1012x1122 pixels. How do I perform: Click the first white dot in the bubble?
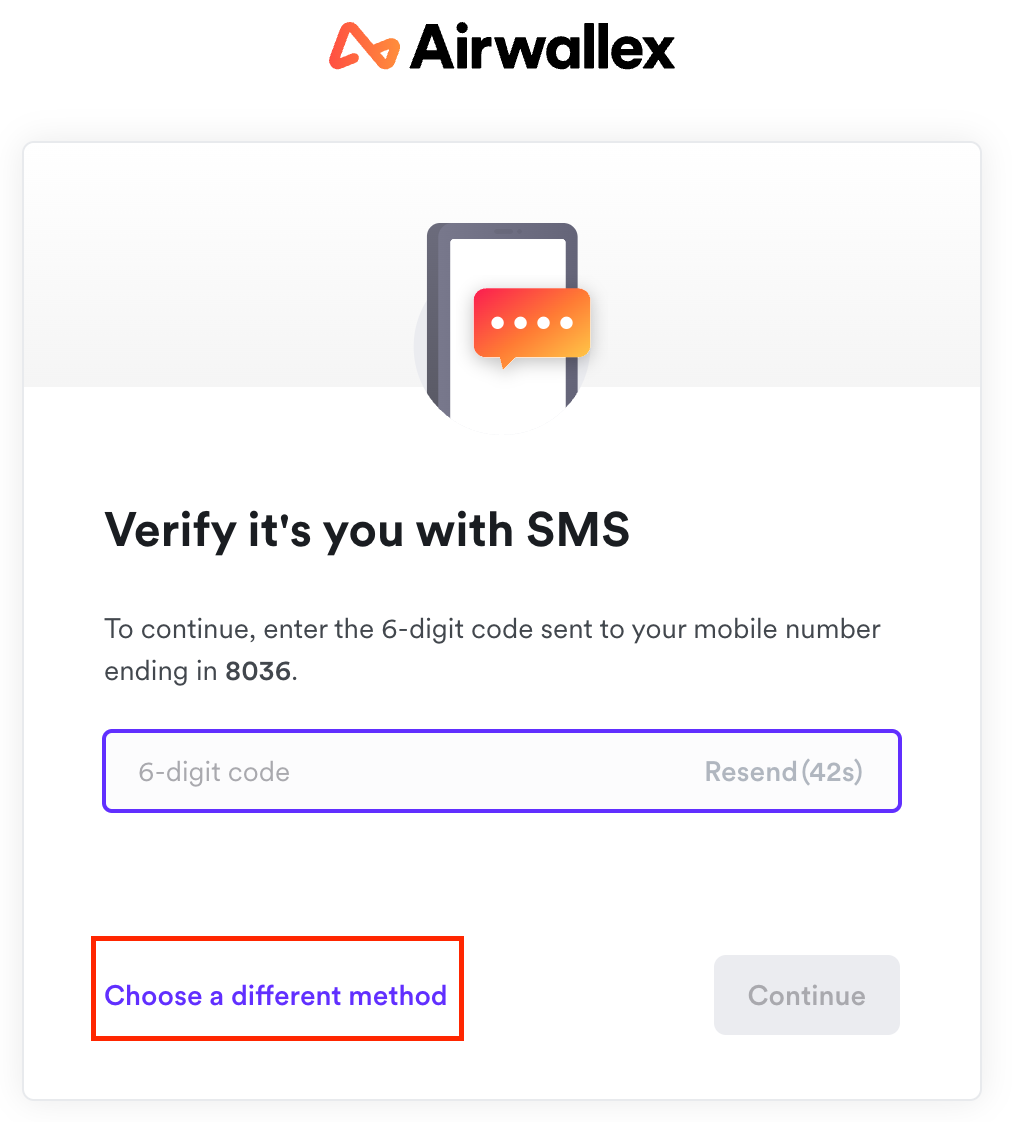497,323
